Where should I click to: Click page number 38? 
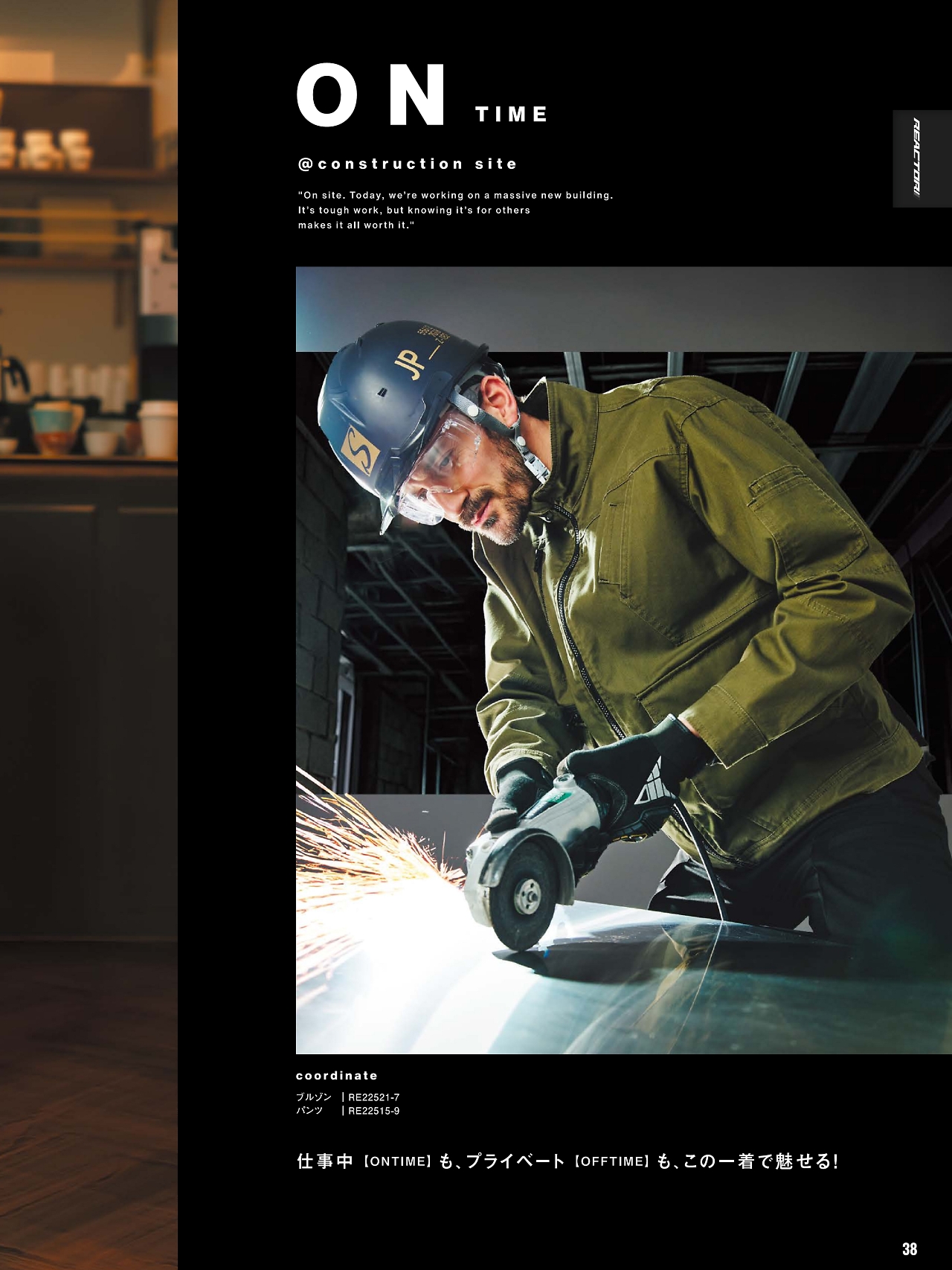click(909, 1248)
